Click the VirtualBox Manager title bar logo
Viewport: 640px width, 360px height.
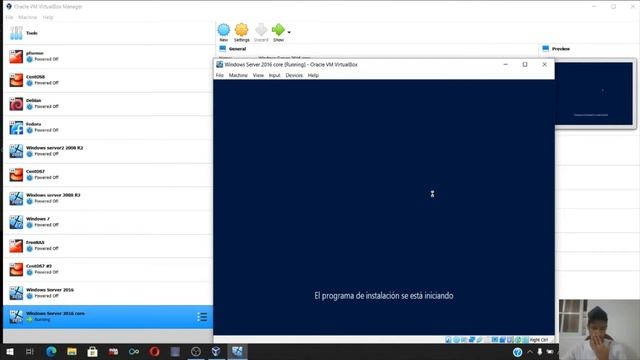coord(9,7)
